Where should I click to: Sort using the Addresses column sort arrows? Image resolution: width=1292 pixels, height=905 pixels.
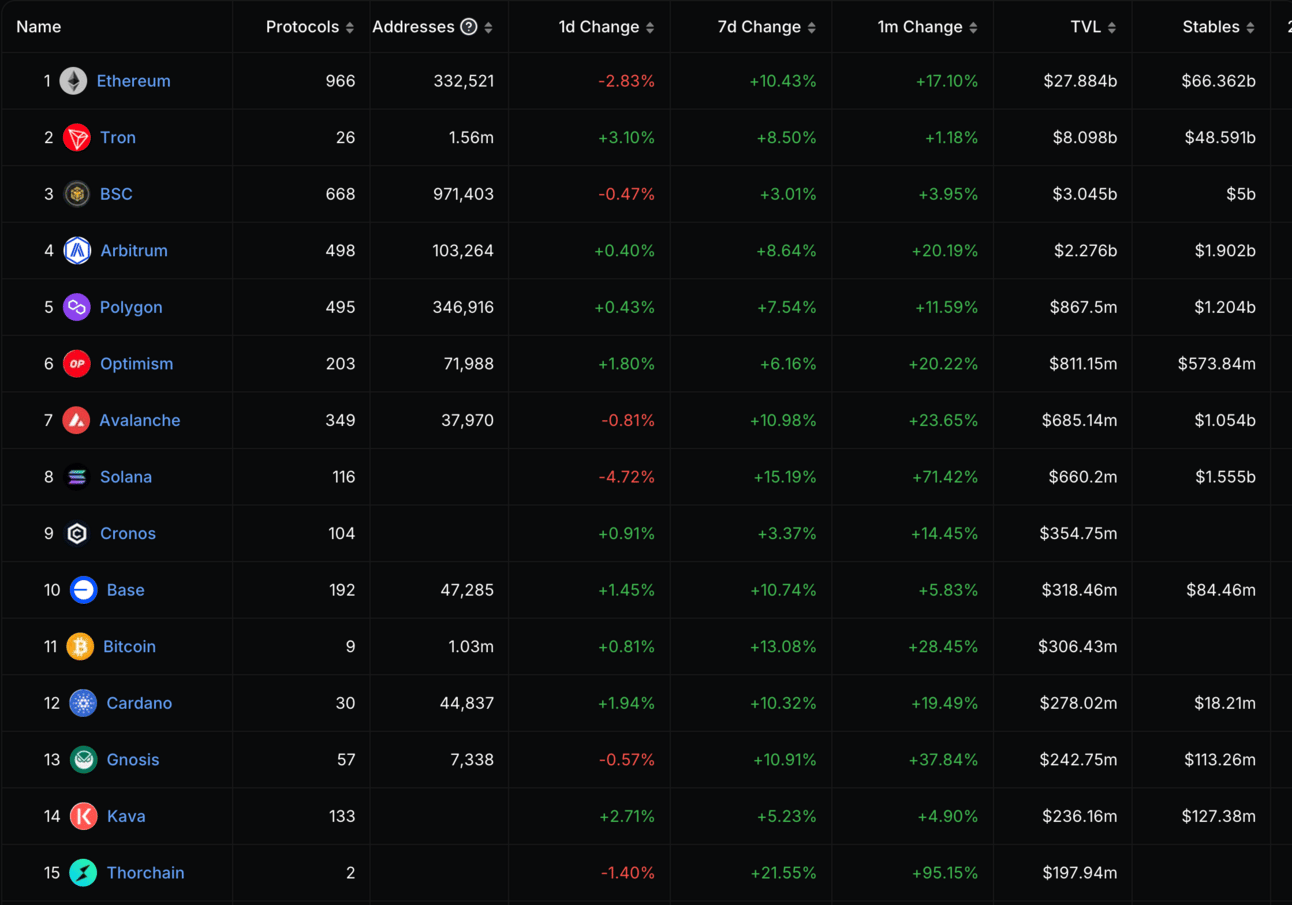click(x=488, y=28)
